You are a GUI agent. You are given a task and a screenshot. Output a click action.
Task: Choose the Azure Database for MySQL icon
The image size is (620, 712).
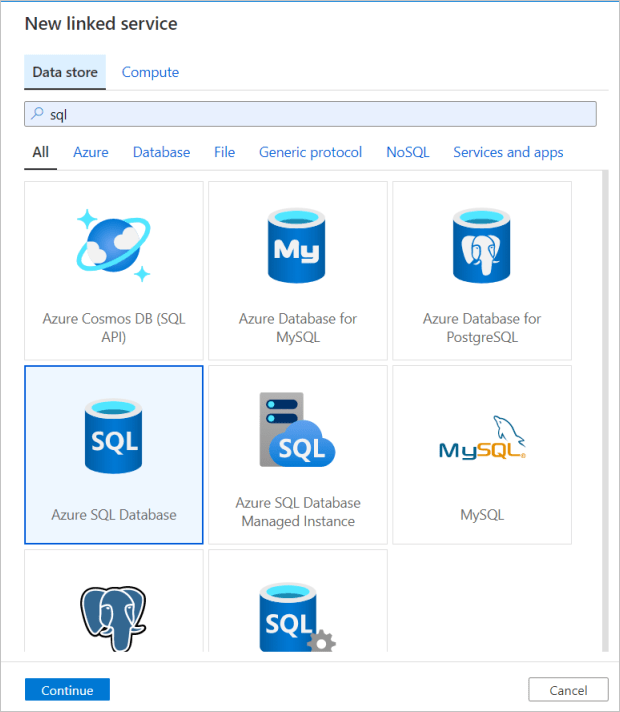coord(297,245)
